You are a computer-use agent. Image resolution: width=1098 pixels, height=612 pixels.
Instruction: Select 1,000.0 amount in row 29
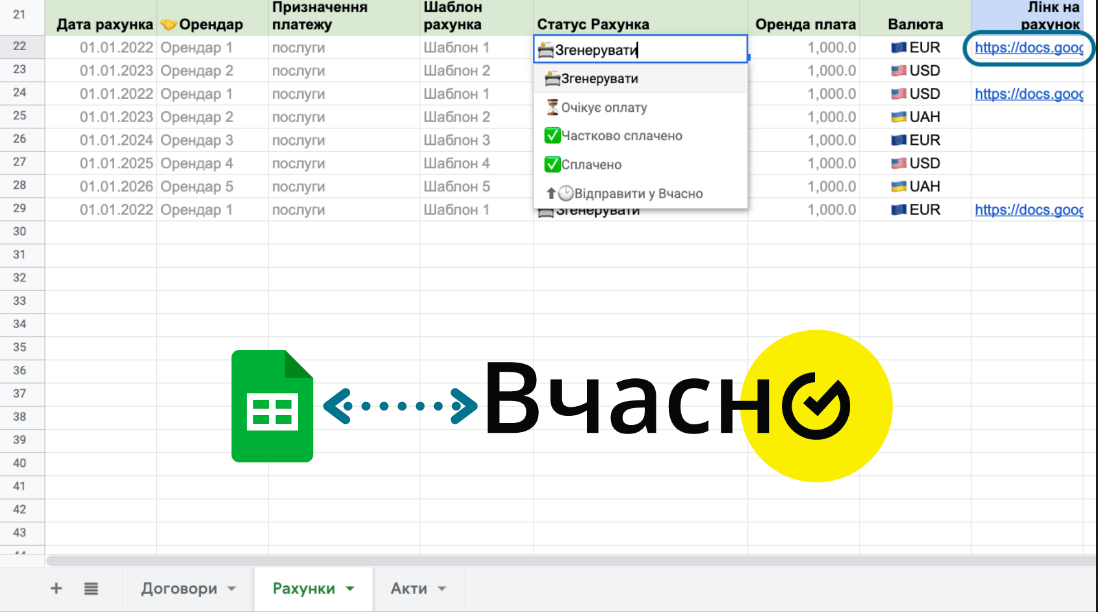[803, 209]
